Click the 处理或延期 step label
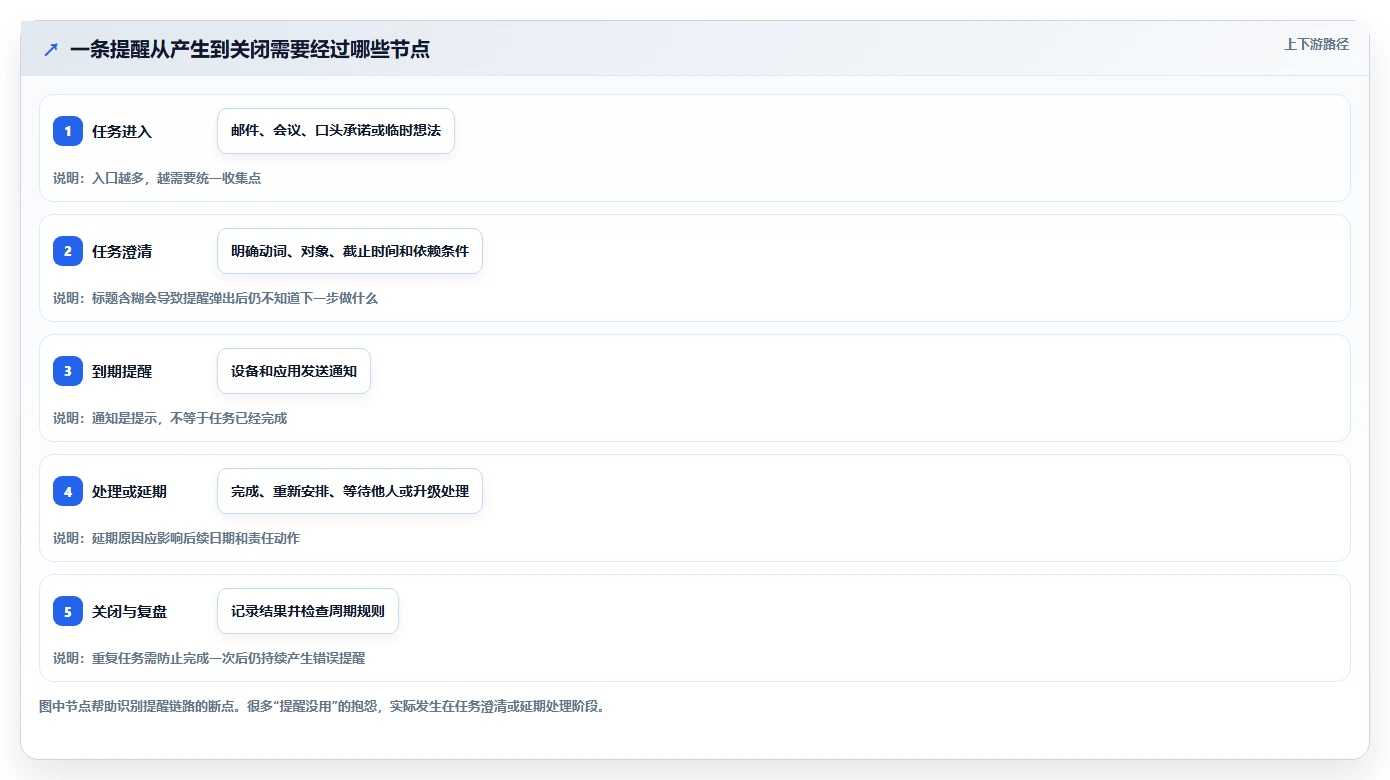 [x=129, y=491]
